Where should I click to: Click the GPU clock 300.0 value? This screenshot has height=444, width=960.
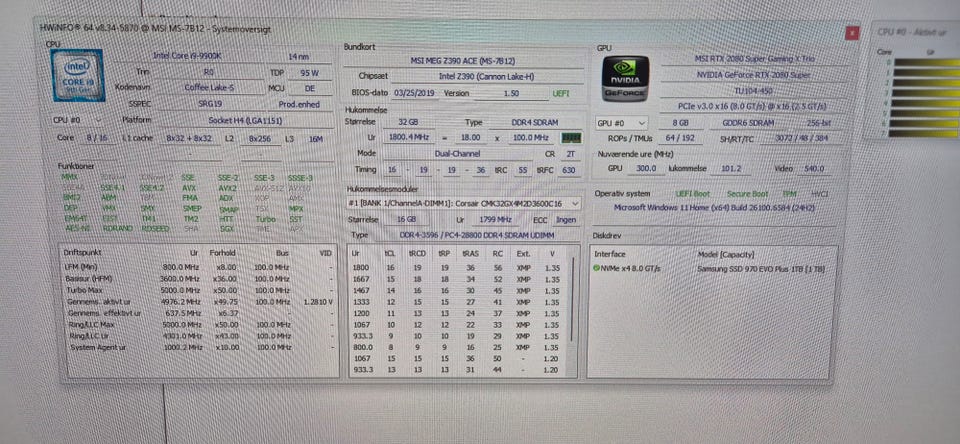click(x=645, y=168)
